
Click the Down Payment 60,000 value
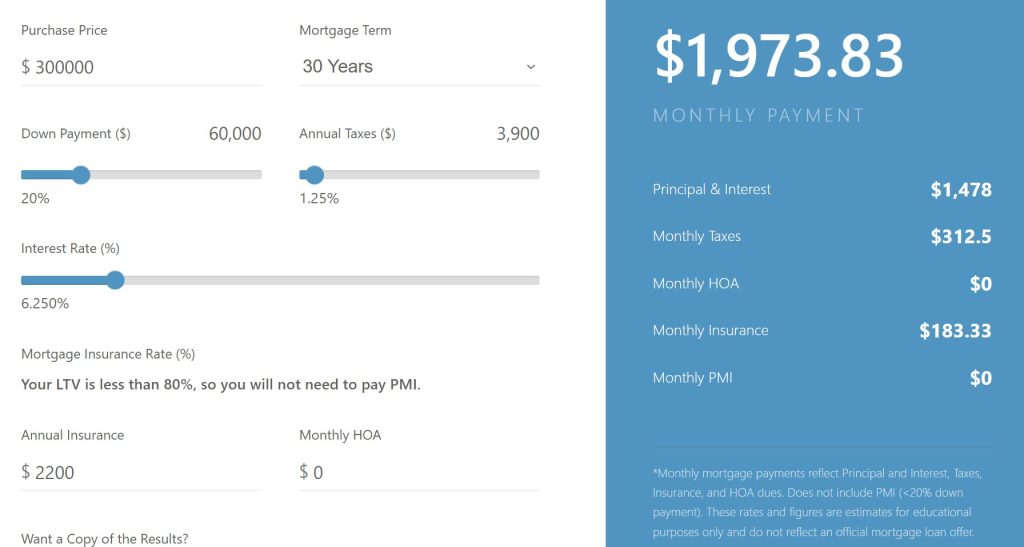coord(235,134)
